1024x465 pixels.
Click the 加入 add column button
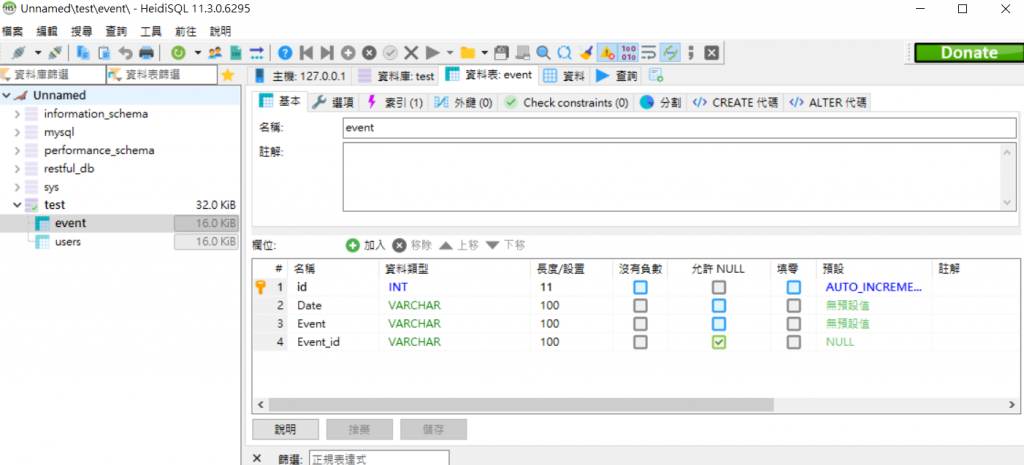click(366, 246)
